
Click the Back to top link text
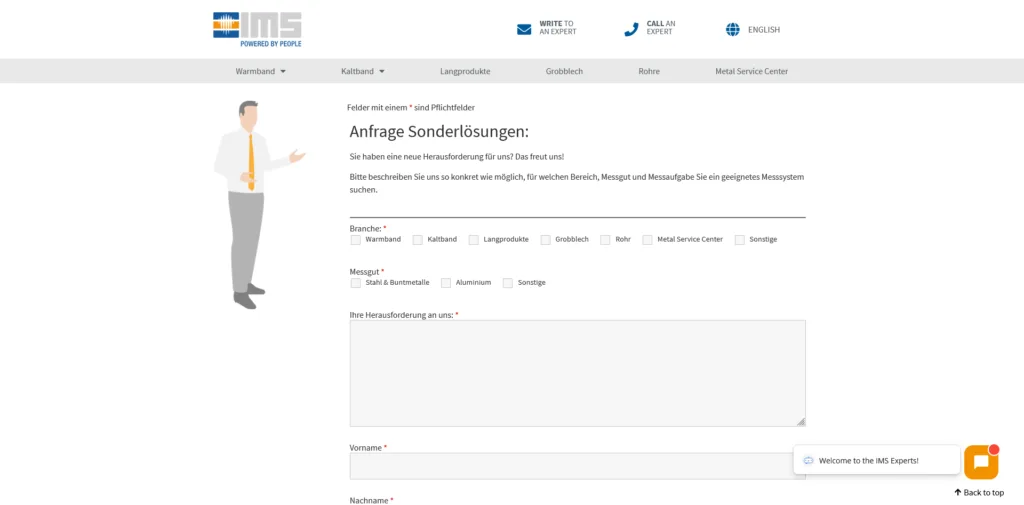coord(984,493)
